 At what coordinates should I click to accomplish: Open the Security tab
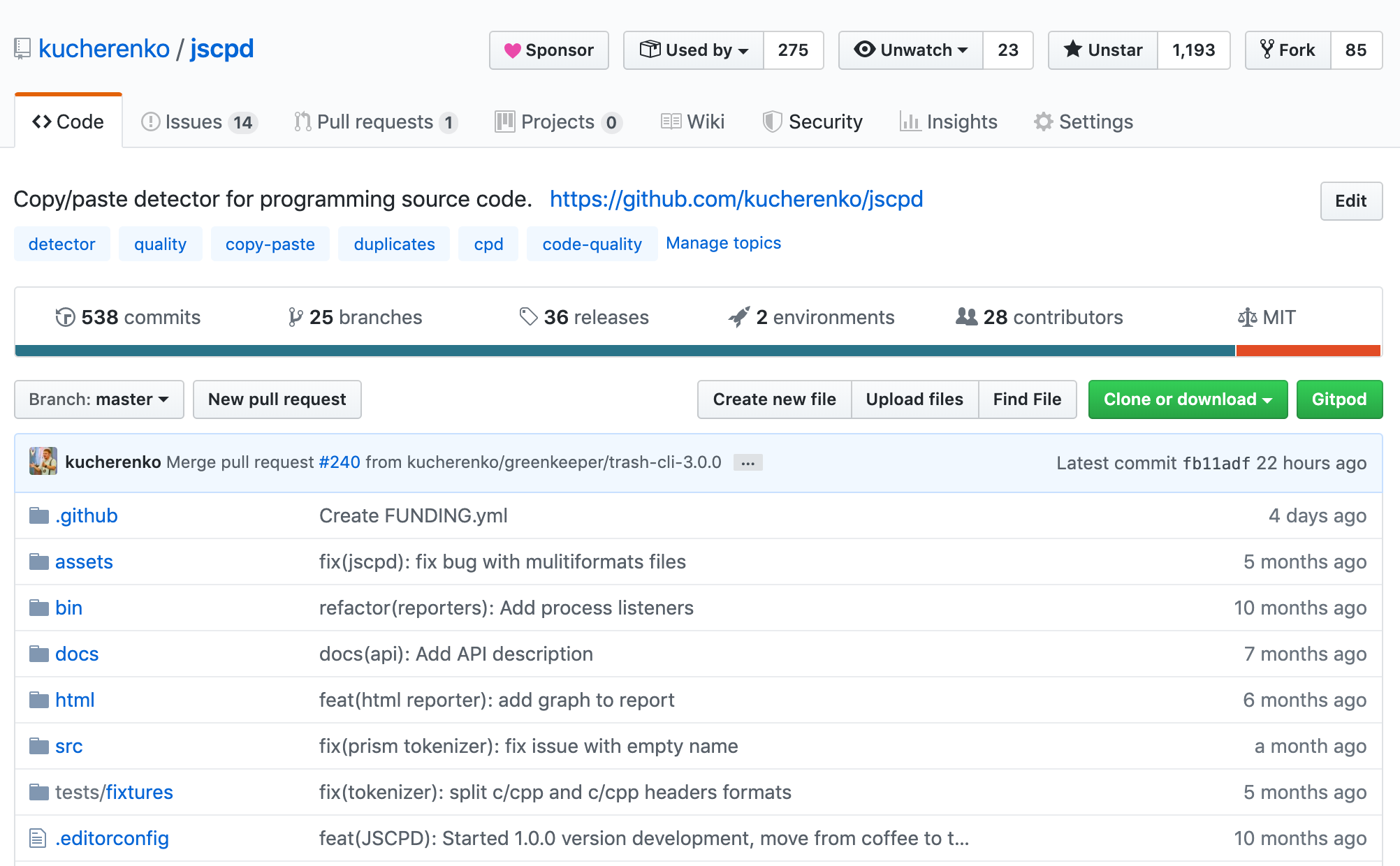click(x=812, y=122)
